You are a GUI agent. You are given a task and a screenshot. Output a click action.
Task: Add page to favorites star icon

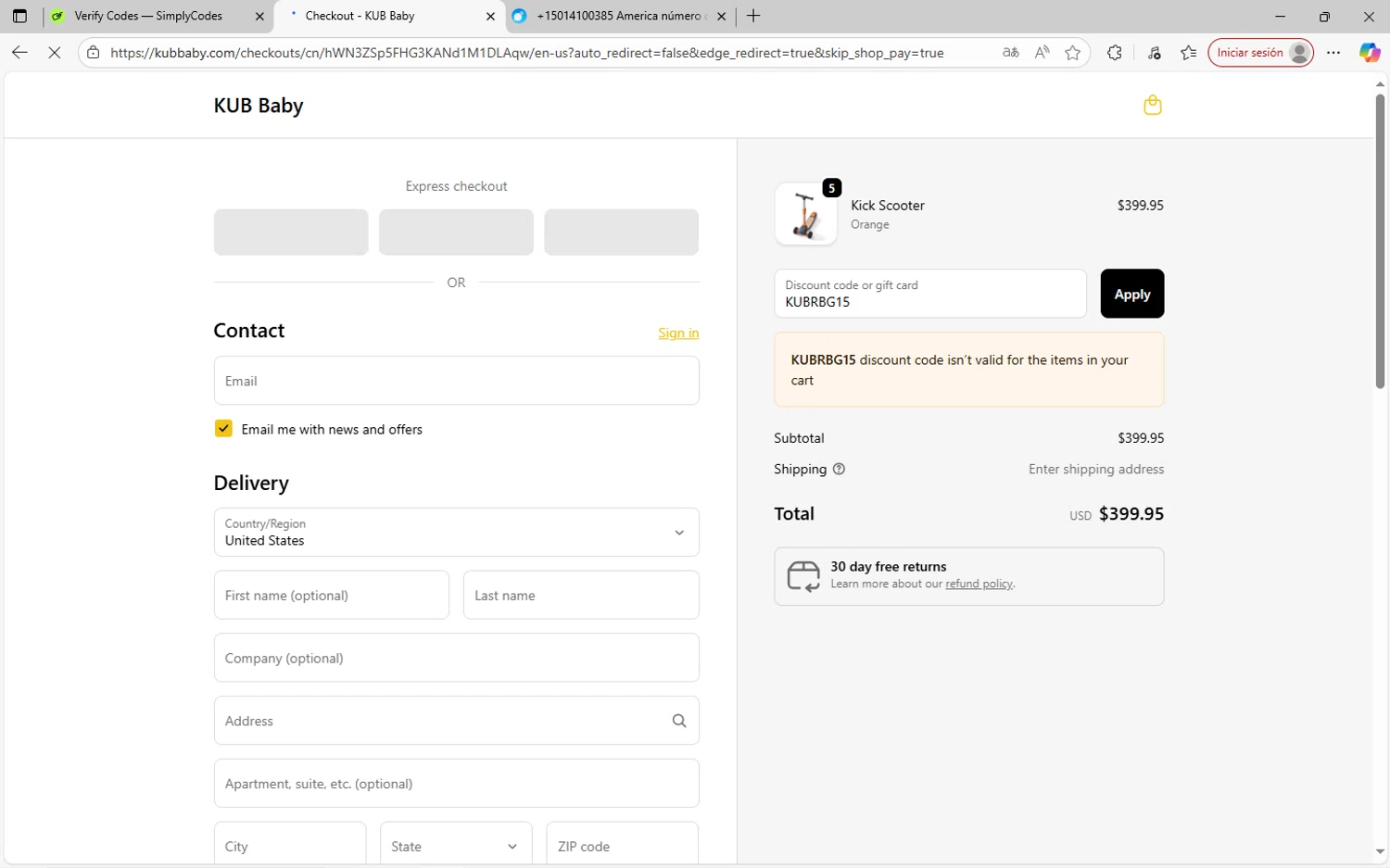[x=1073, y=53]
